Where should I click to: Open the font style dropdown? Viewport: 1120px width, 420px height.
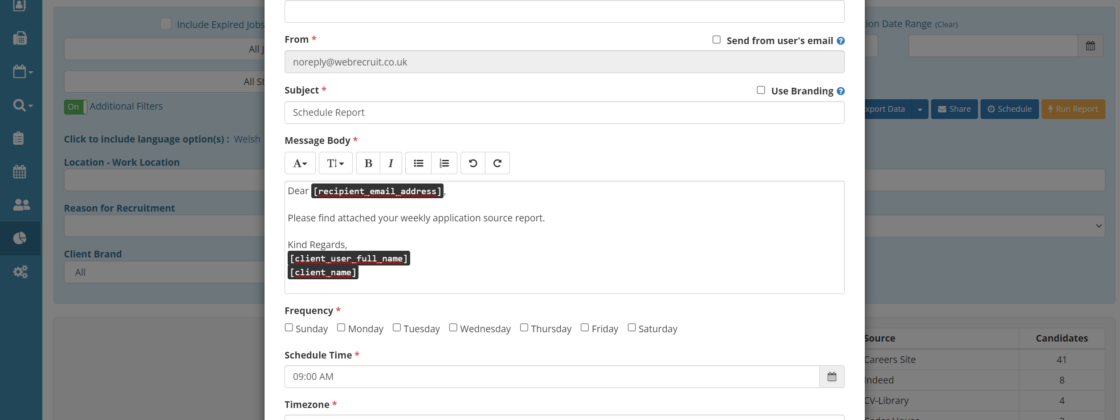tap(300, 163)
